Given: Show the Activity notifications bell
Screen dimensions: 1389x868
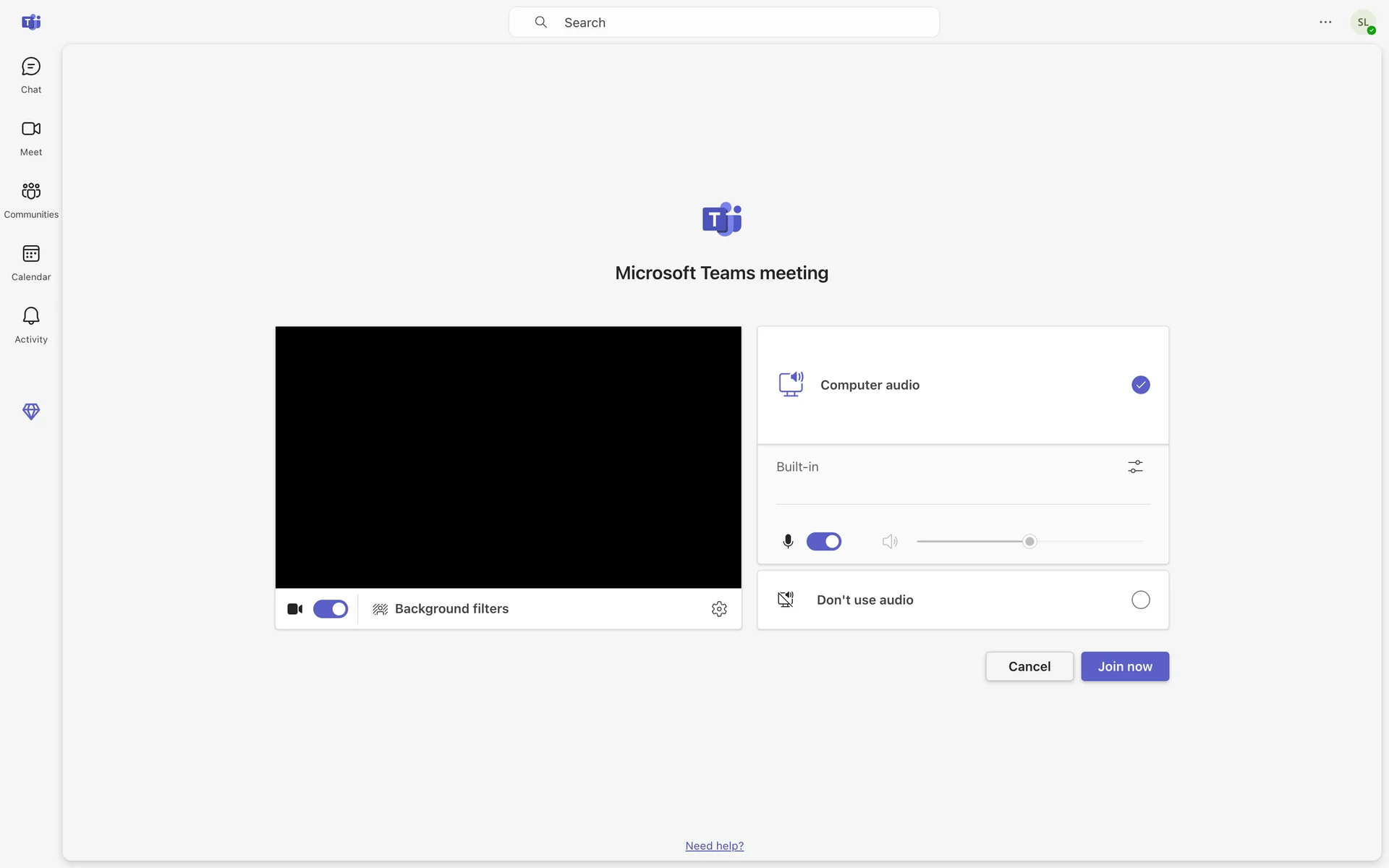Looking at the screenshot, I should click(x=31, y=324).
